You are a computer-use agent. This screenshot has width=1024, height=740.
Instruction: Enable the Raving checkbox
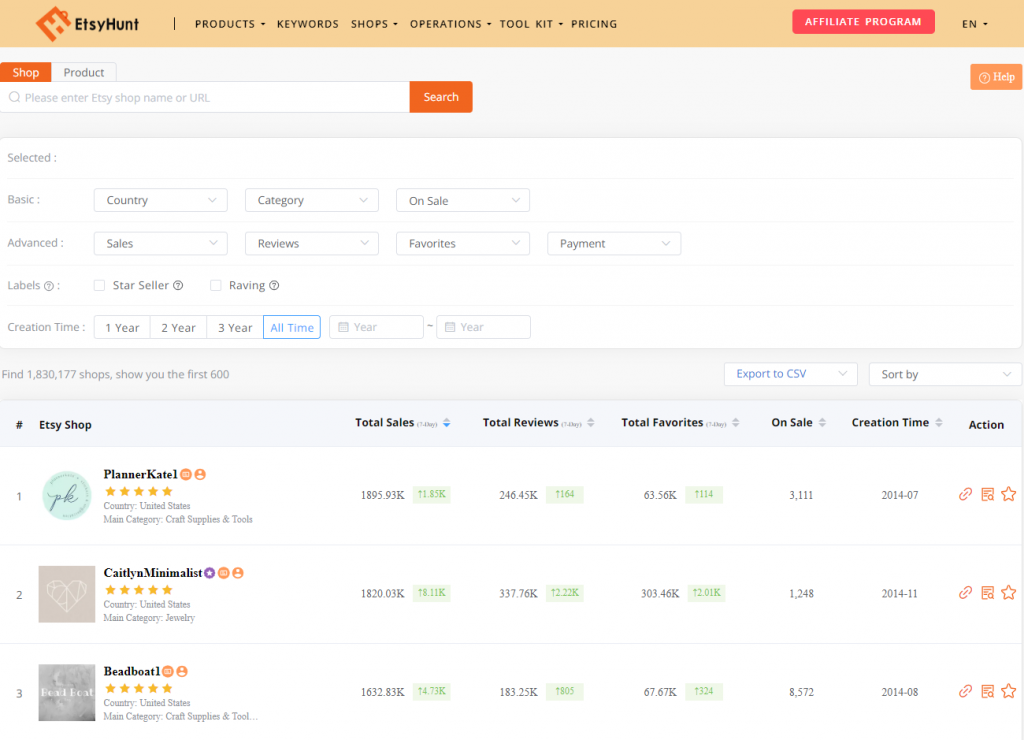click(x=216, y=285)
